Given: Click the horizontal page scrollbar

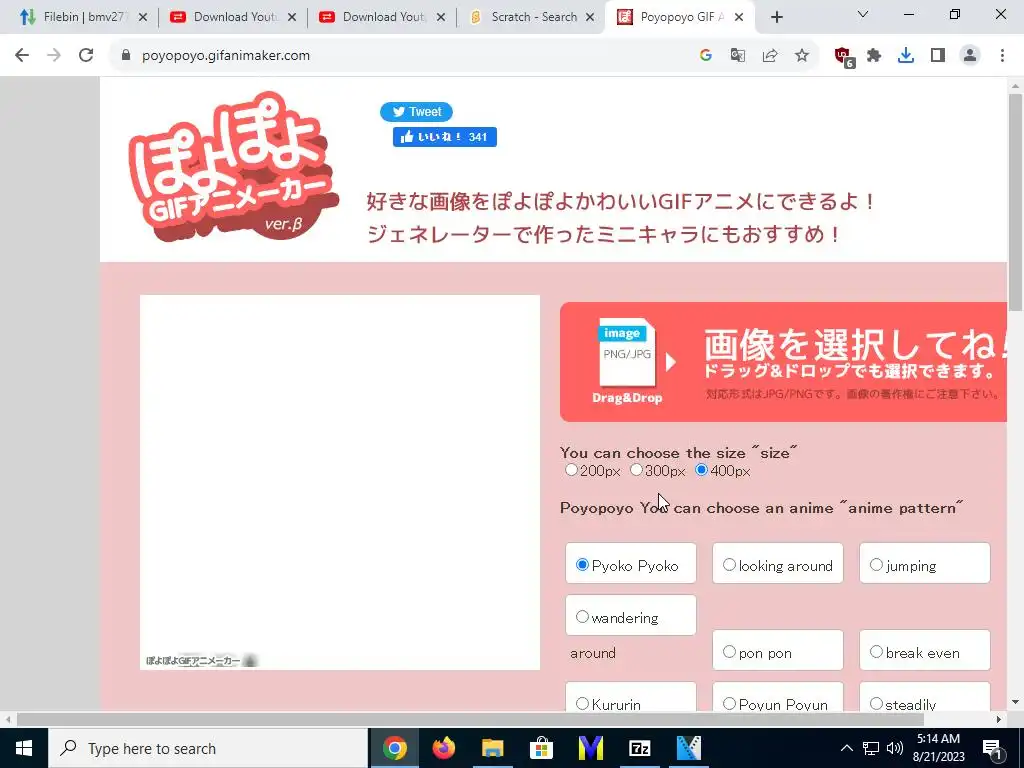Looking at the screenshot, I should 470,719.
